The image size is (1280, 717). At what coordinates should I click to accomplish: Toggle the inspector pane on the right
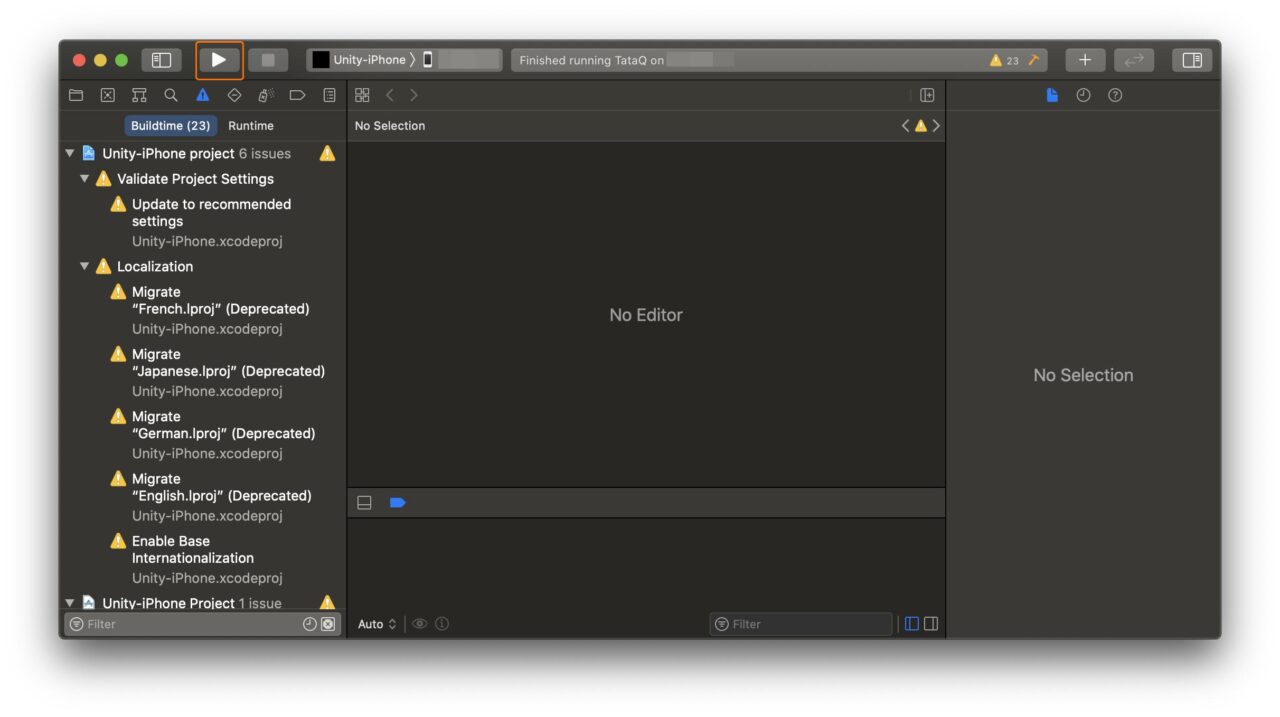[1191, 60]
